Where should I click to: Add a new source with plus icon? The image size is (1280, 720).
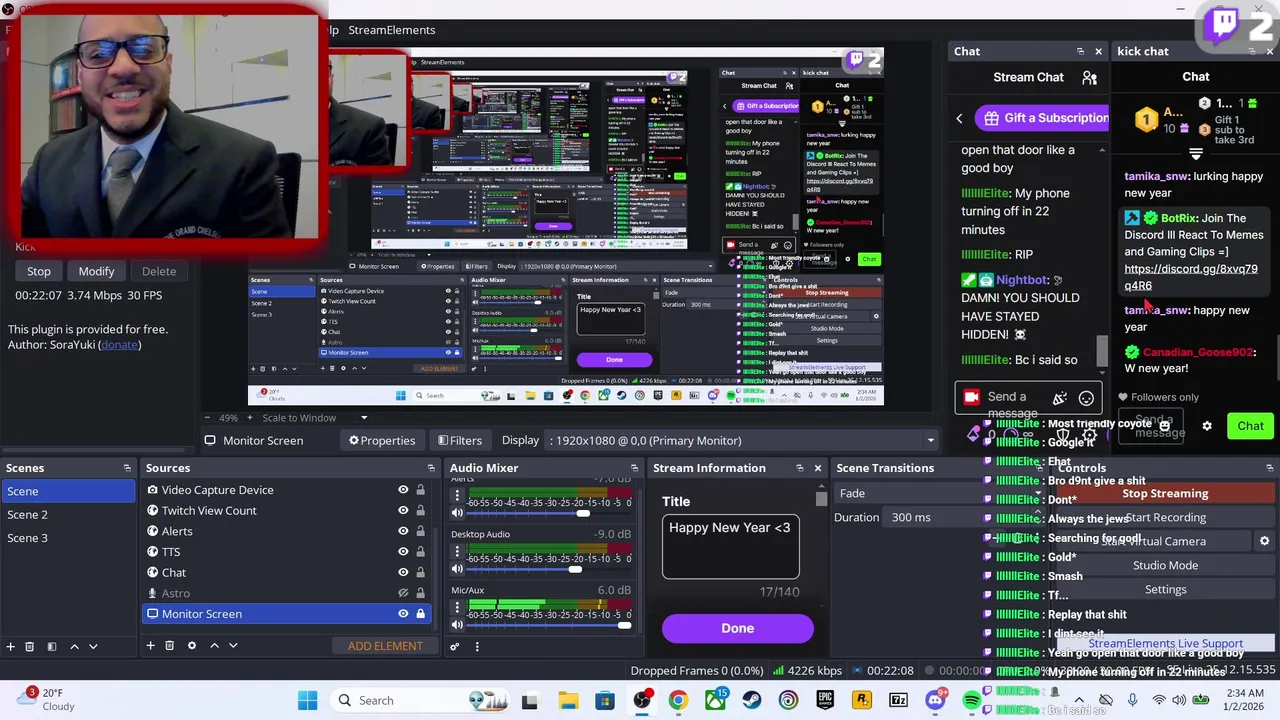click(x=150, y=646)
